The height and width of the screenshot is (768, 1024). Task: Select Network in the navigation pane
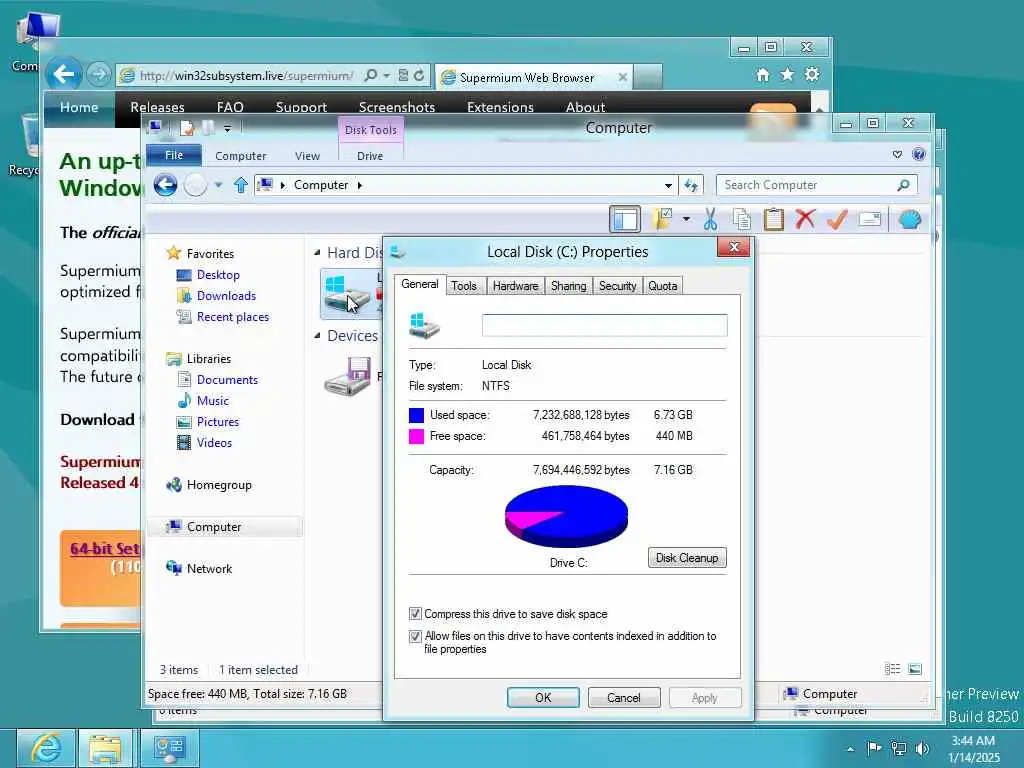pyautogui.click(x=209, y=569)
